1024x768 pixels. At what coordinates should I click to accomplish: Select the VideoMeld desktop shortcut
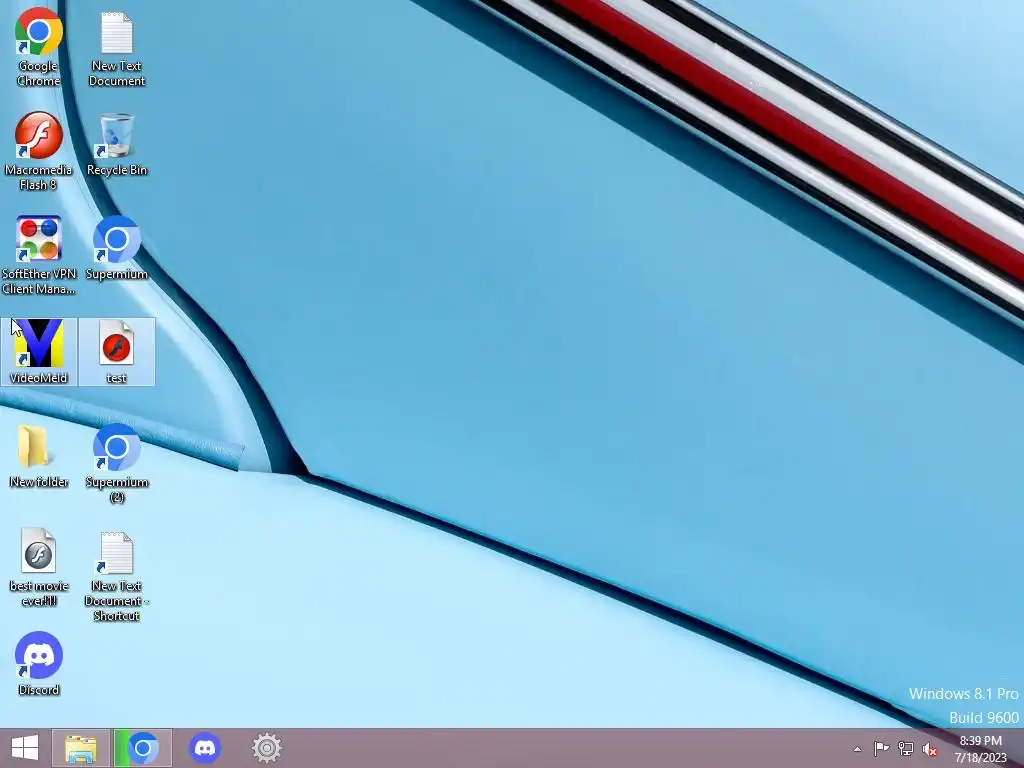[x=39, y=352]
